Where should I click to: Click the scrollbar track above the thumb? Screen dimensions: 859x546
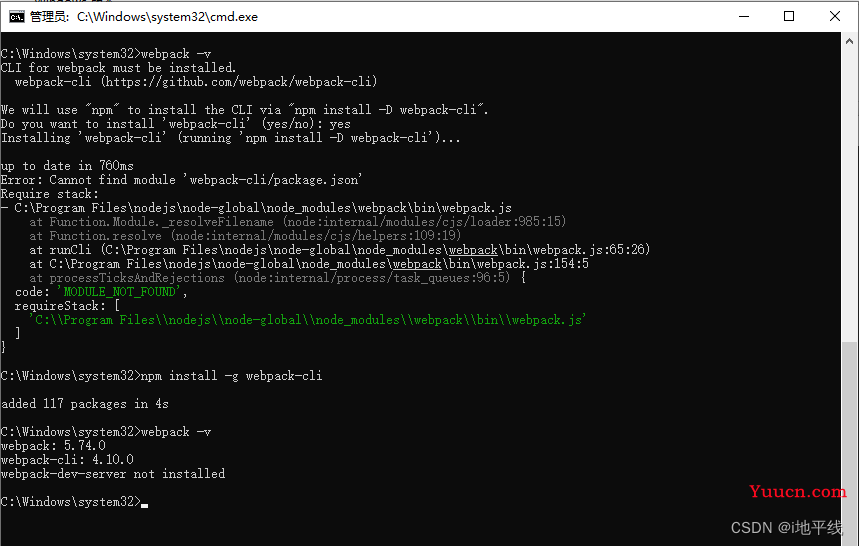(849, 194)
